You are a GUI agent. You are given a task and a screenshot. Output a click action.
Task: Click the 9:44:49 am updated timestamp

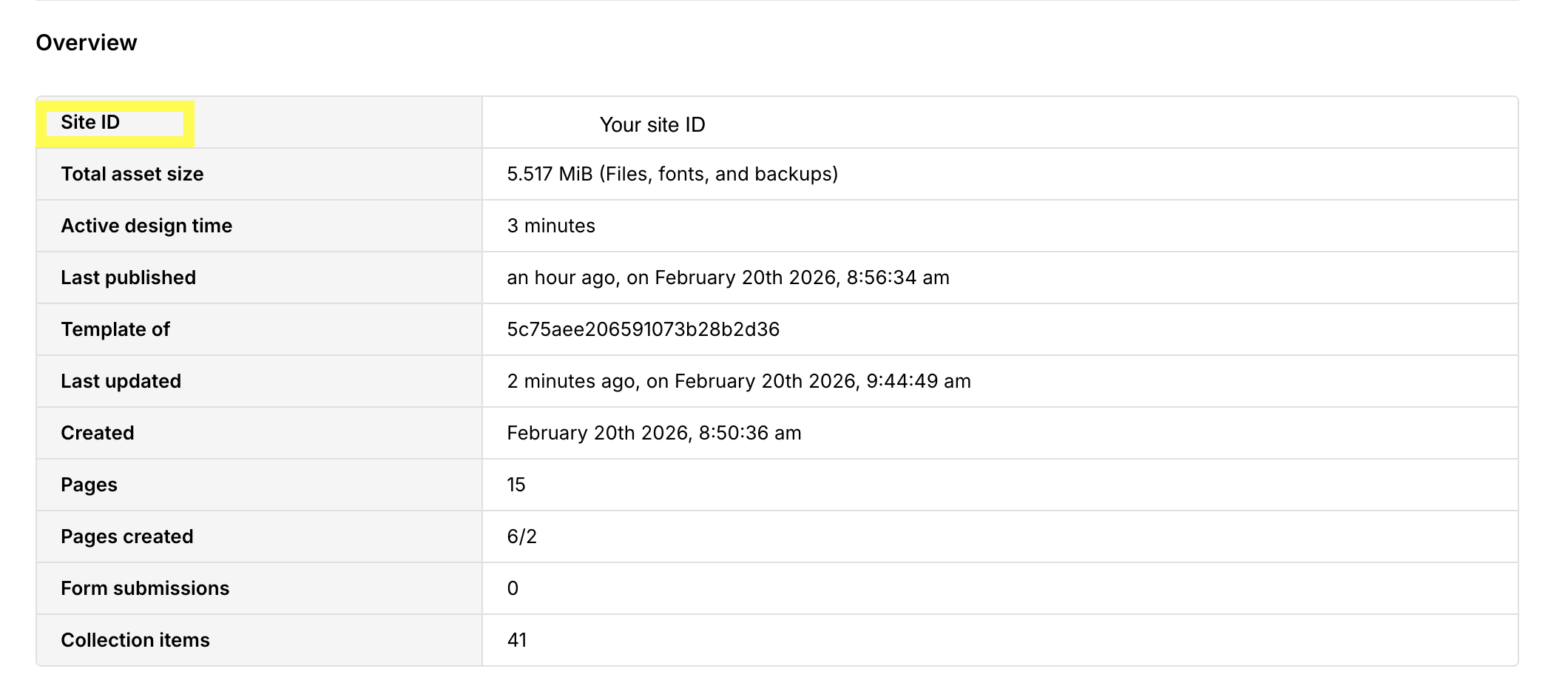(x=918, y=381)
